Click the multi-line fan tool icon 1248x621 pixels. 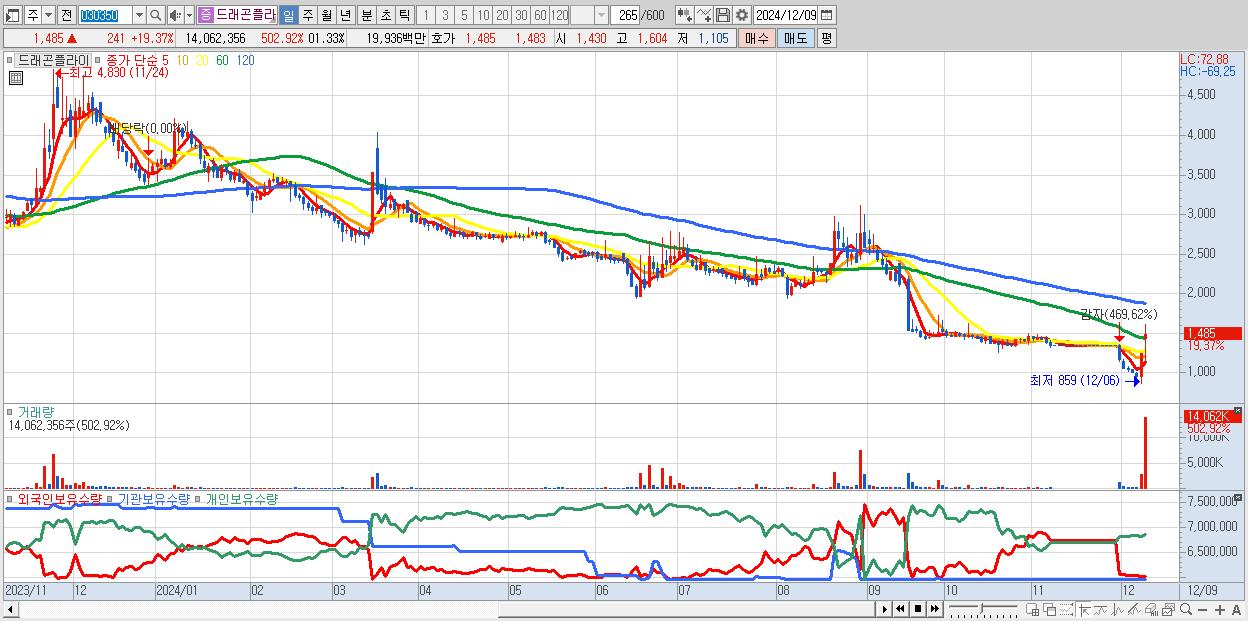[1134, 610]
